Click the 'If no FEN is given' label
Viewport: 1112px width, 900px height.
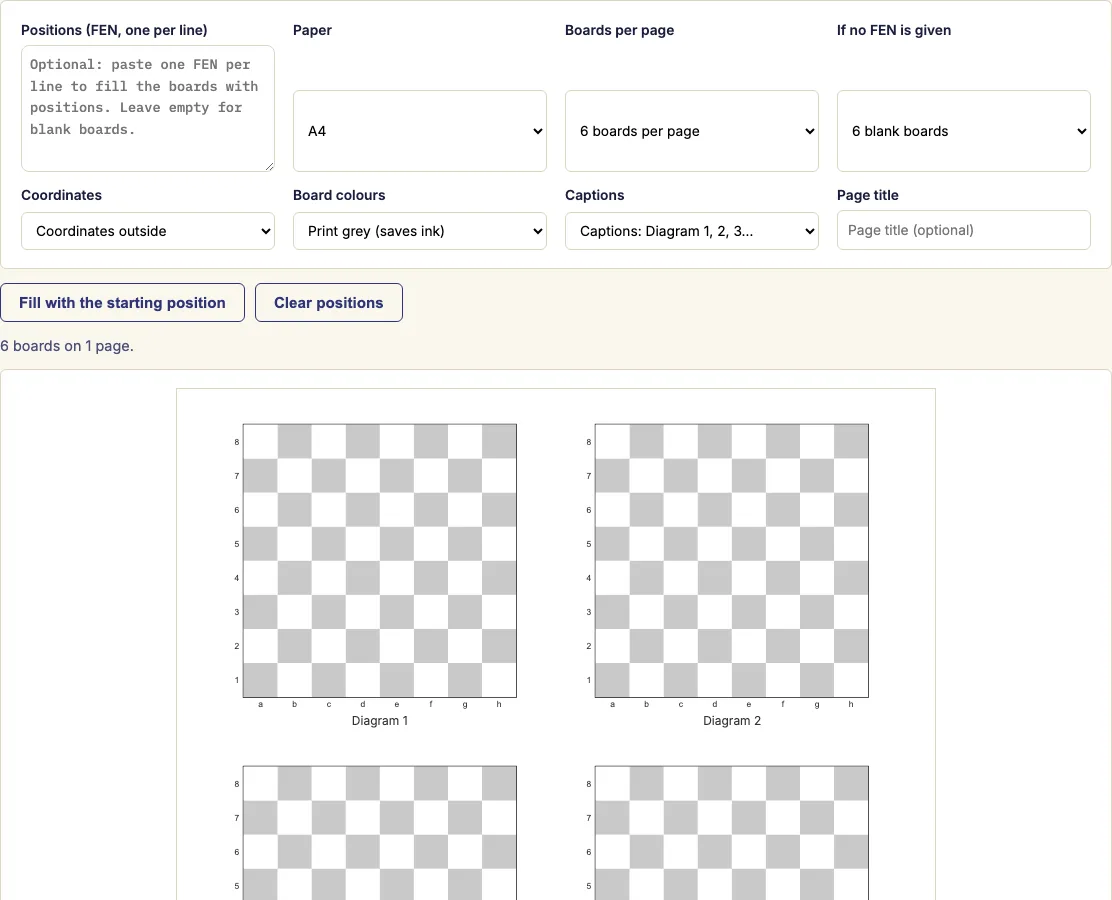click(894, 30)
